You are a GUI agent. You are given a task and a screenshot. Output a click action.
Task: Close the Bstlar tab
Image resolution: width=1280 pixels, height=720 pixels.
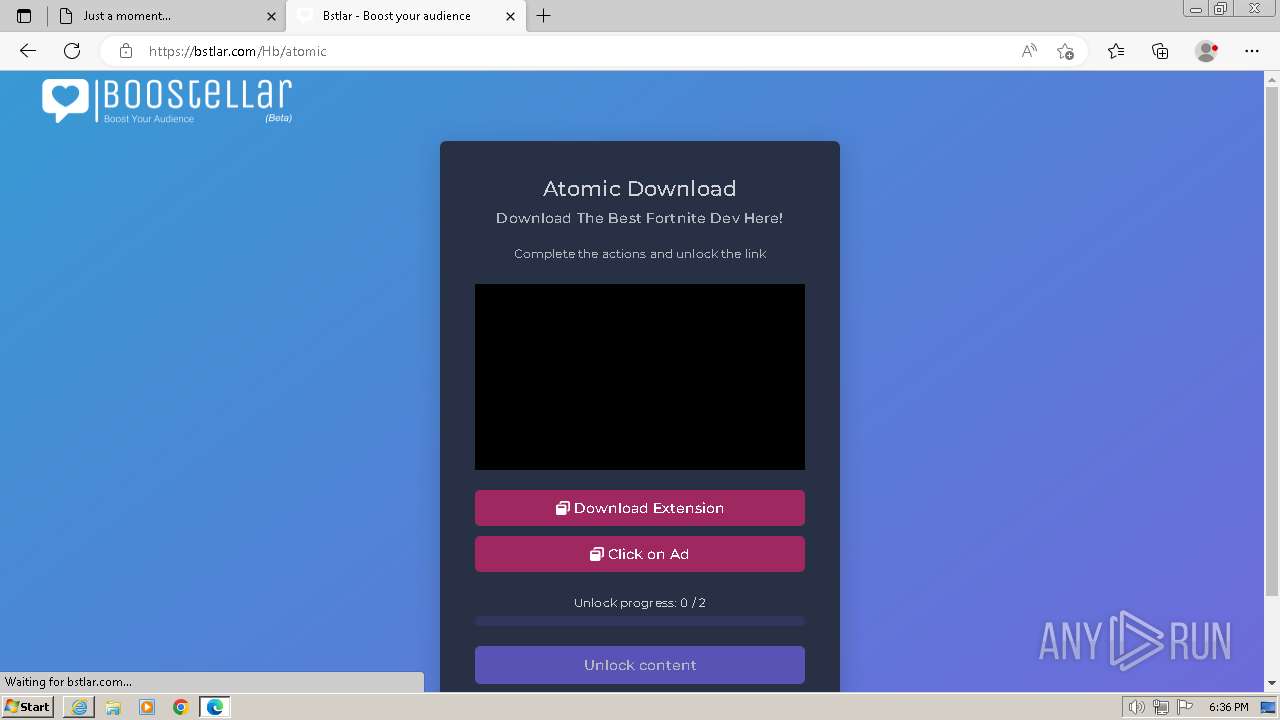point(511,16)
